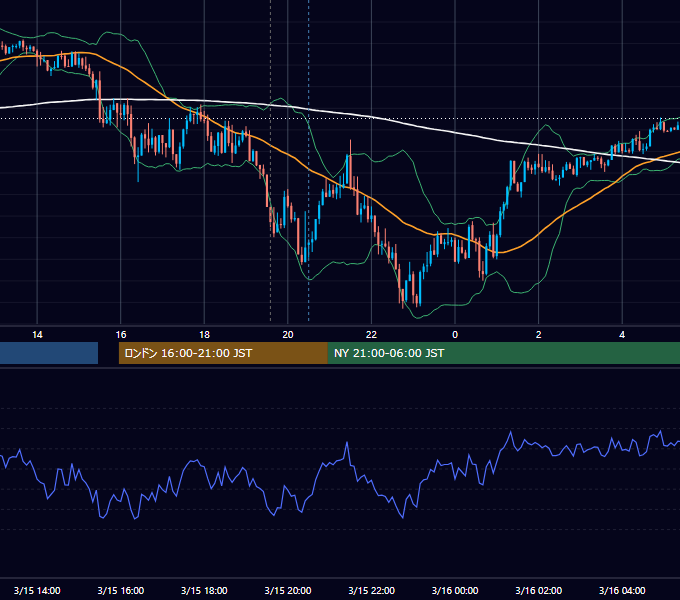Click the '3/16 00:00' date label
680x600 pixels.
[455, 590]
